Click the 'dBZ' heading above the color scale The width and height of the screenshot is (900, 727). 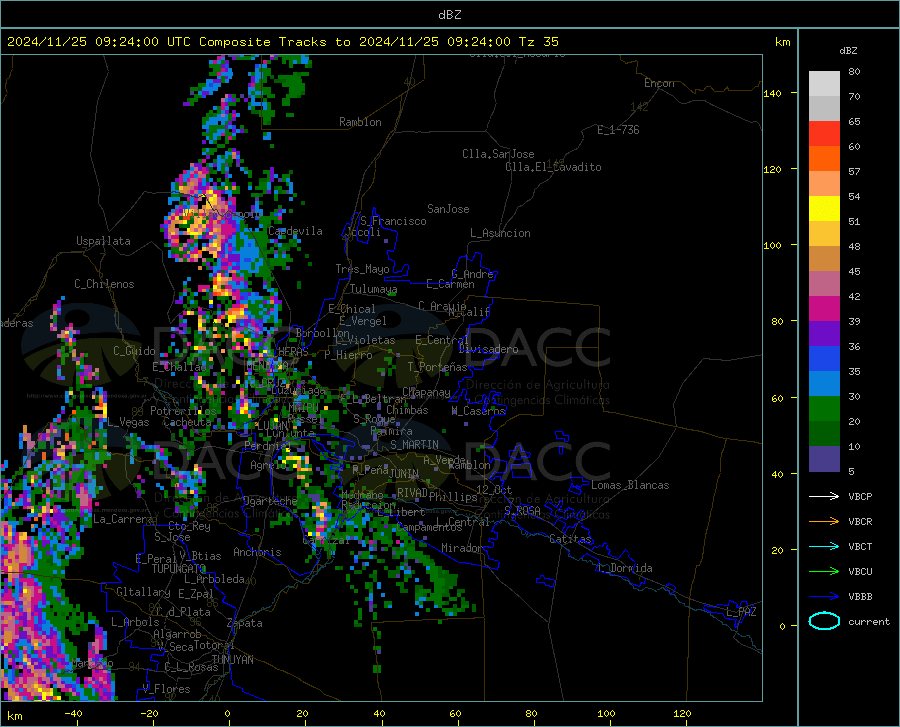point(848,50)
